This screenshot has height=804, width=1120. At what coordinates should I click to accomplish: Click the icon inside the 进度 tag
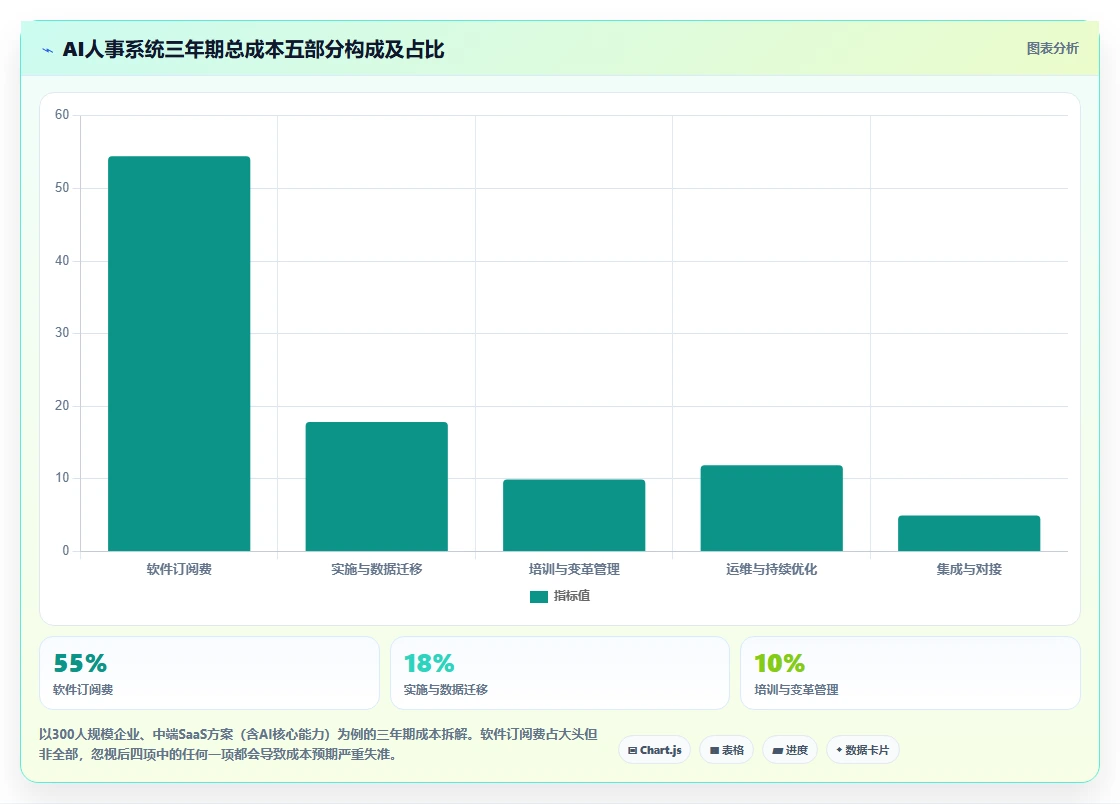click(x=778, y=751)
